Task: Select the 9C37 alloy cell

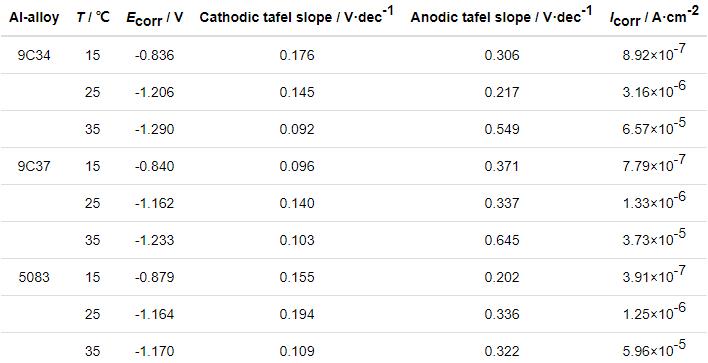Action: click(34, 167)
